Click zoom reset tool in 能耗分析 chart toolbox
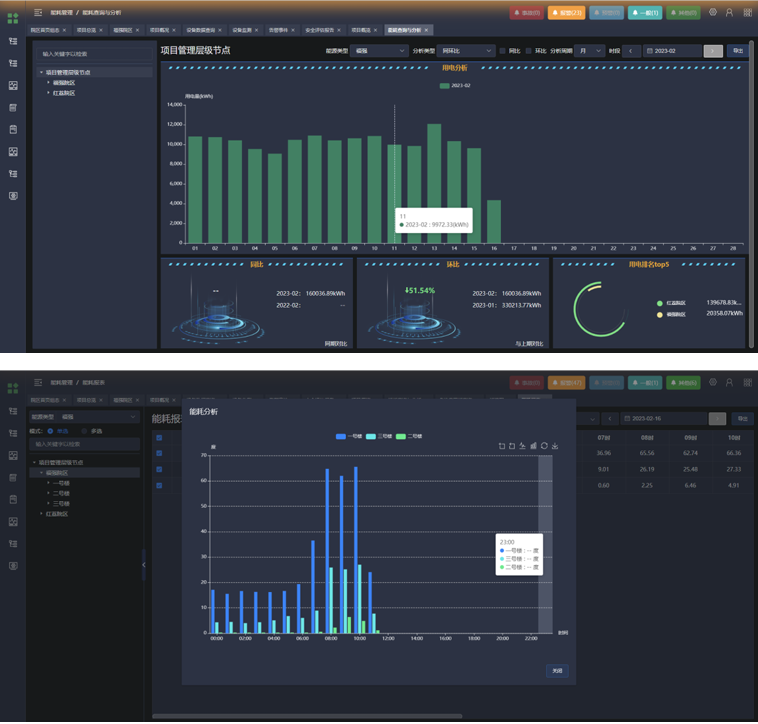 (x=512, y=446)
